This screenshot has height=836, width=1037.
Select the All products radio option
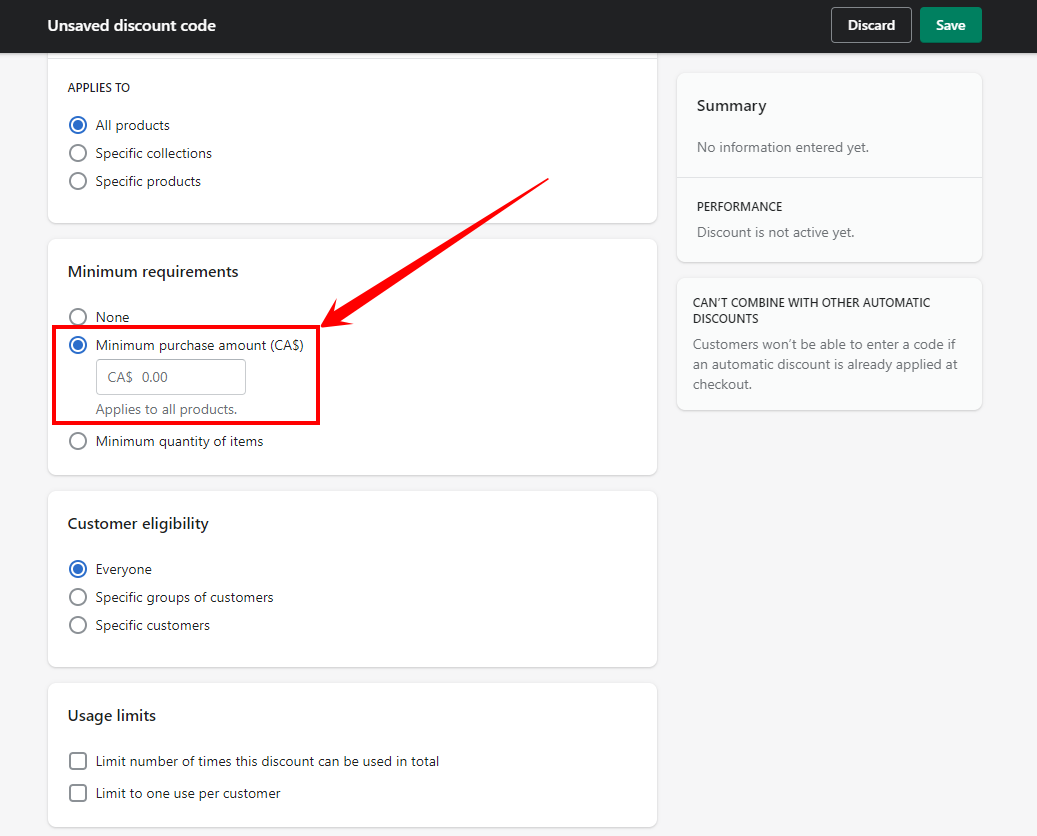pyautogui.click(x=78, y=125)
